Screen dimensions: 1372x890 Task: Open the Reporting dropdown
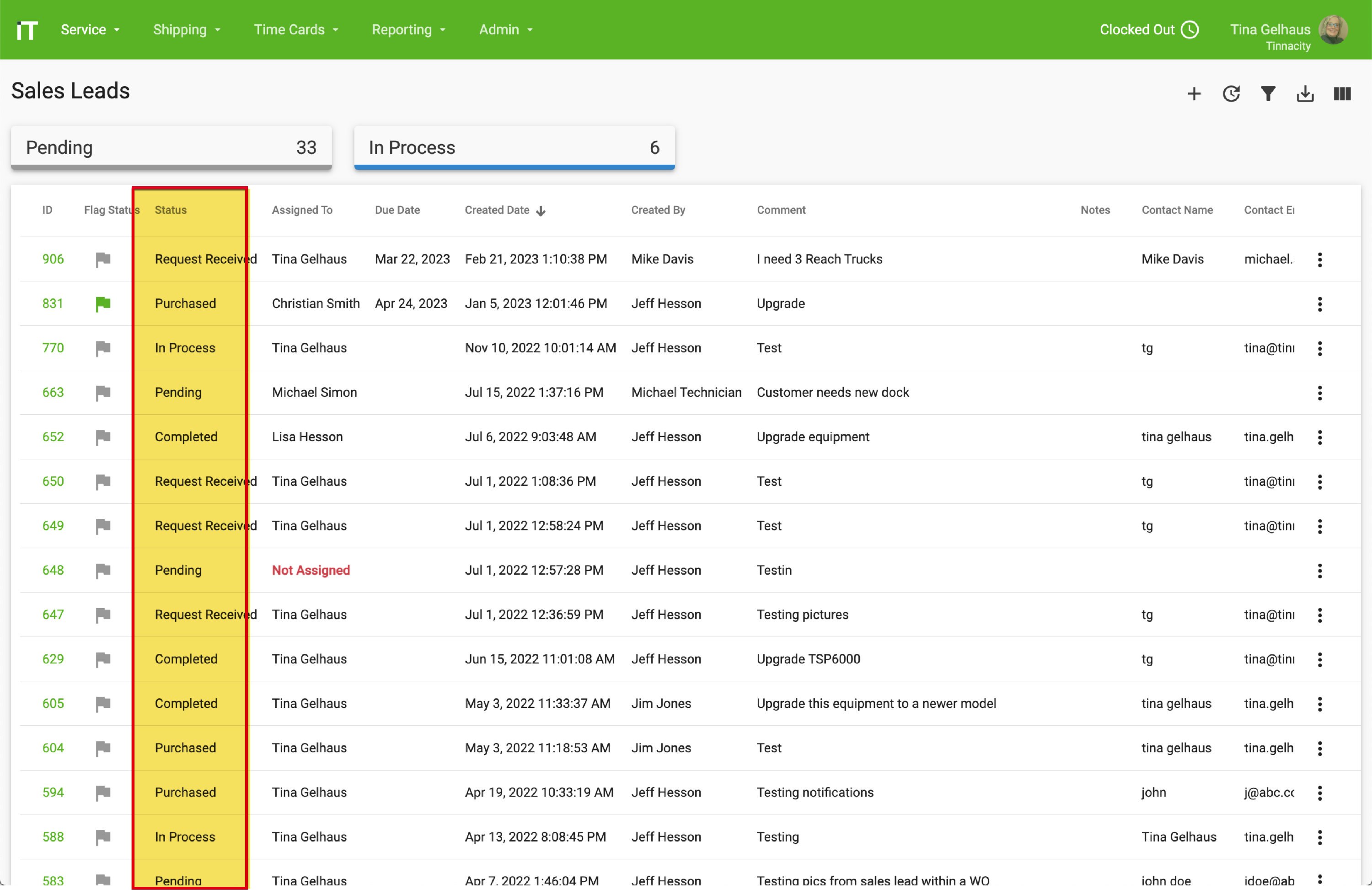[x=409, y=29]
